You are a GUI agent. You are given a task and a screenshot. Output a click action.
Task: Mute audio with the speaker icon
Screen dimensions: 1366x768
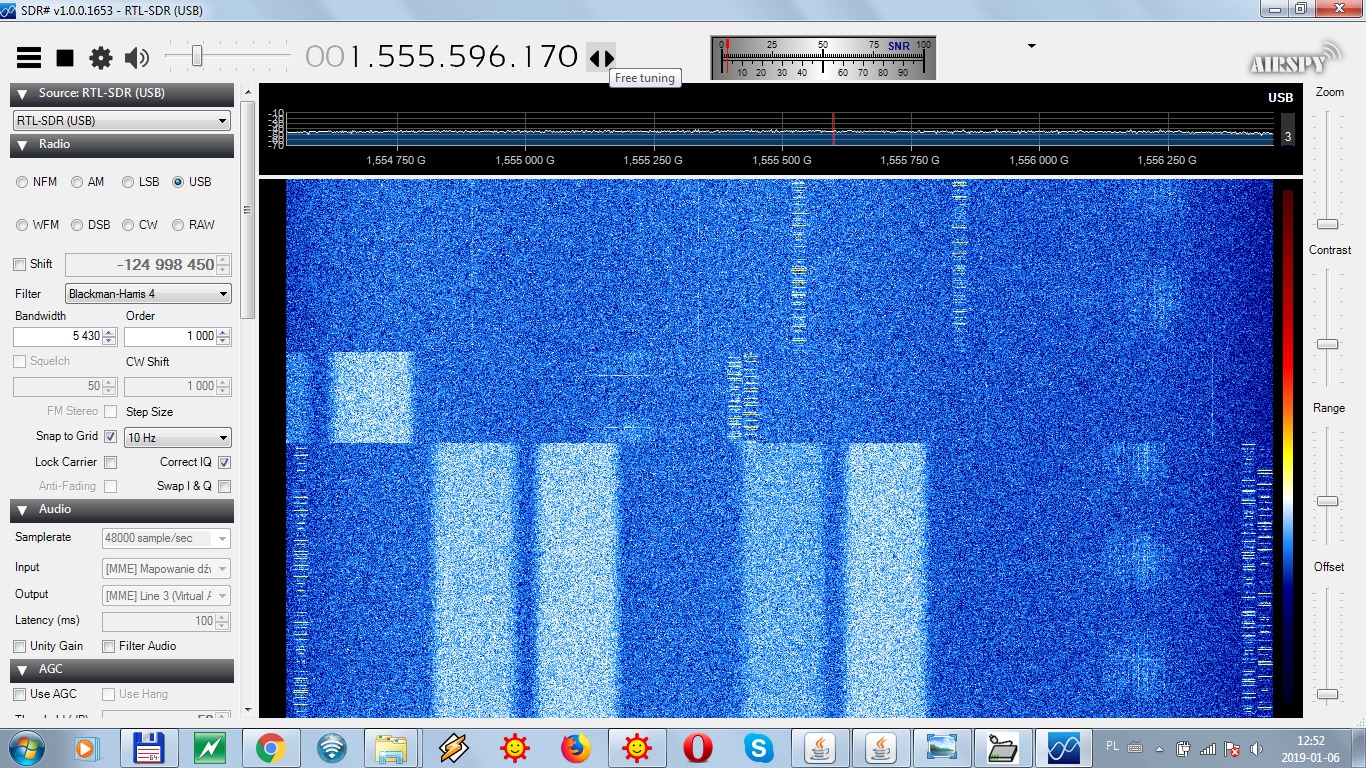tap(137, 58)
